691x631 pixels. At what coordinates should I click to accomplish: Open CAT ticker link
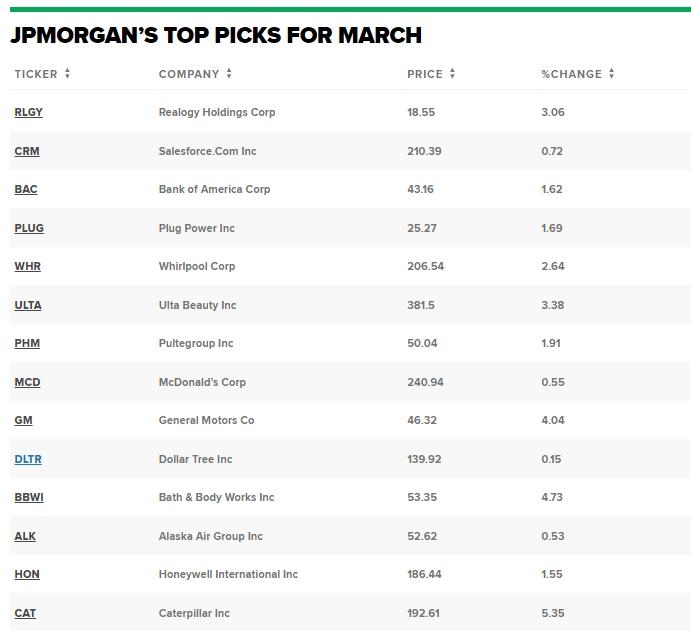(25, 613)
